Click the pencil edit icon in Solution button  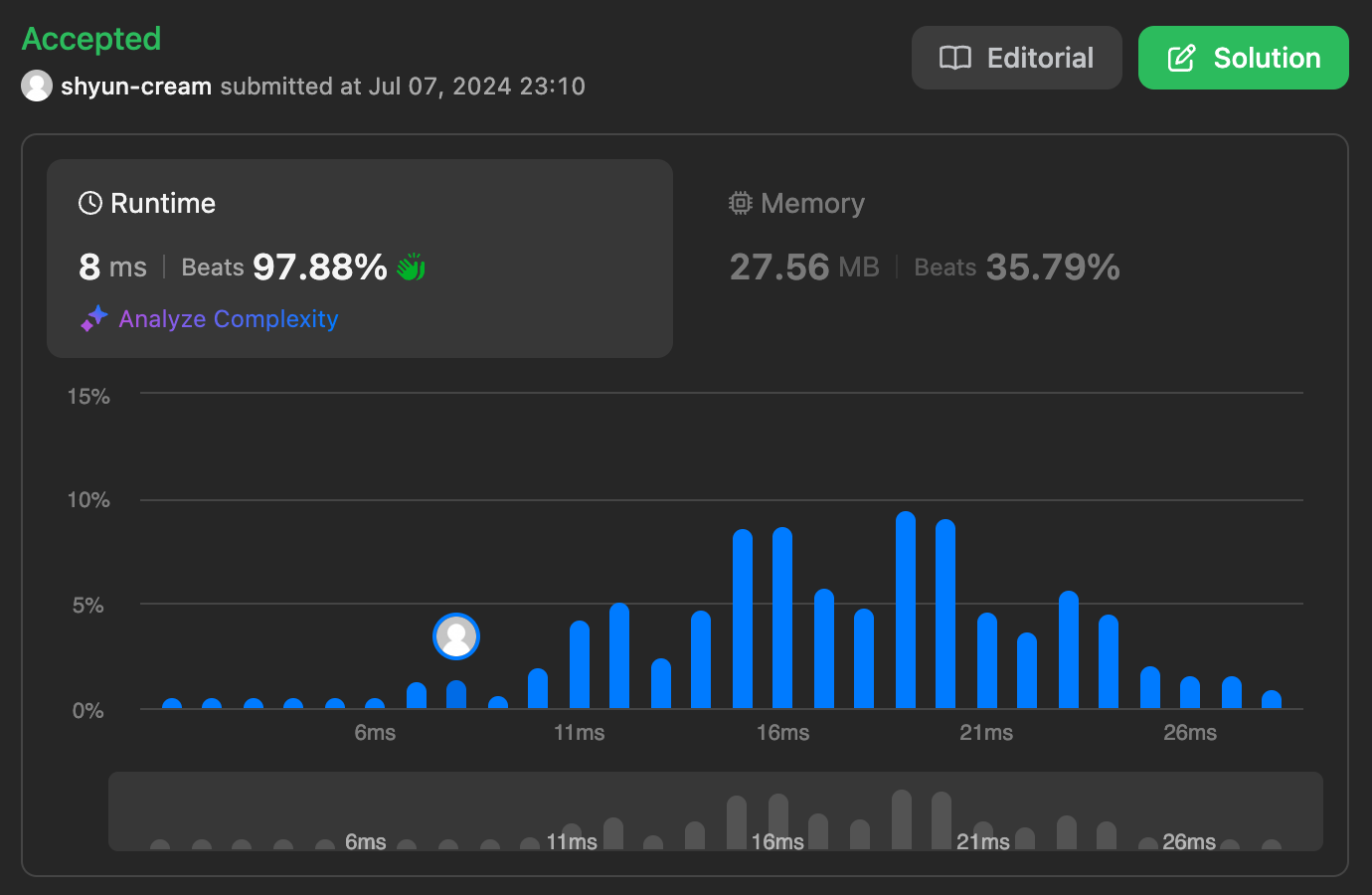point(1181,58)
